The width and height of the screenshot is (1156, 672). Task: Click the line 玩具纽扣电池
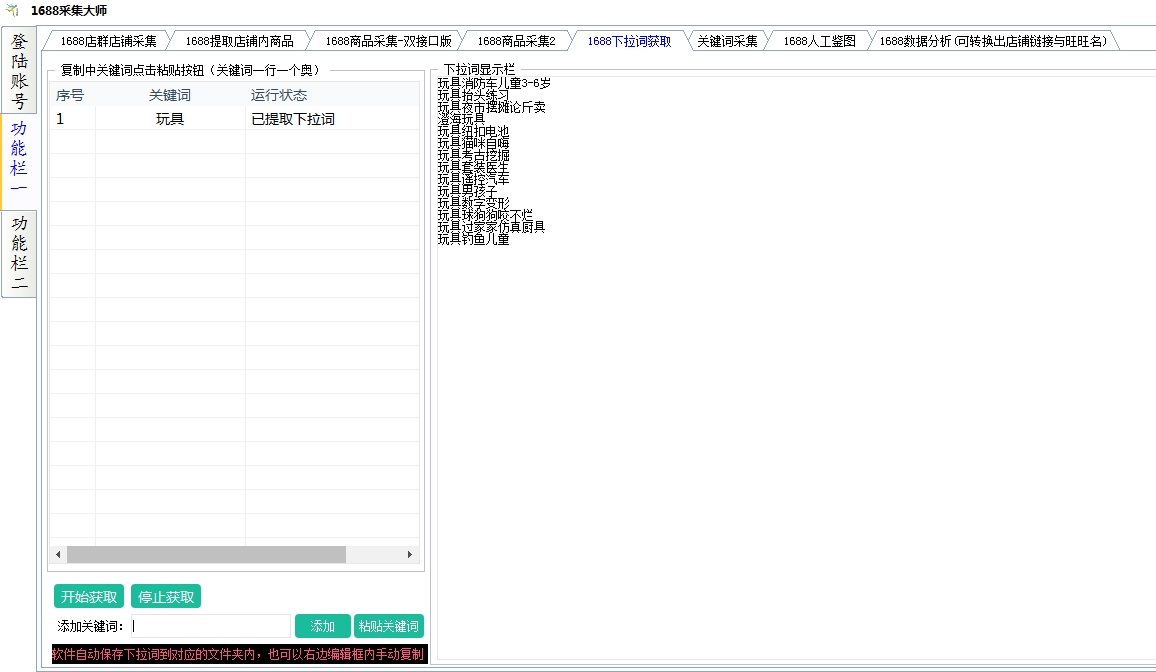pos(473,131)
